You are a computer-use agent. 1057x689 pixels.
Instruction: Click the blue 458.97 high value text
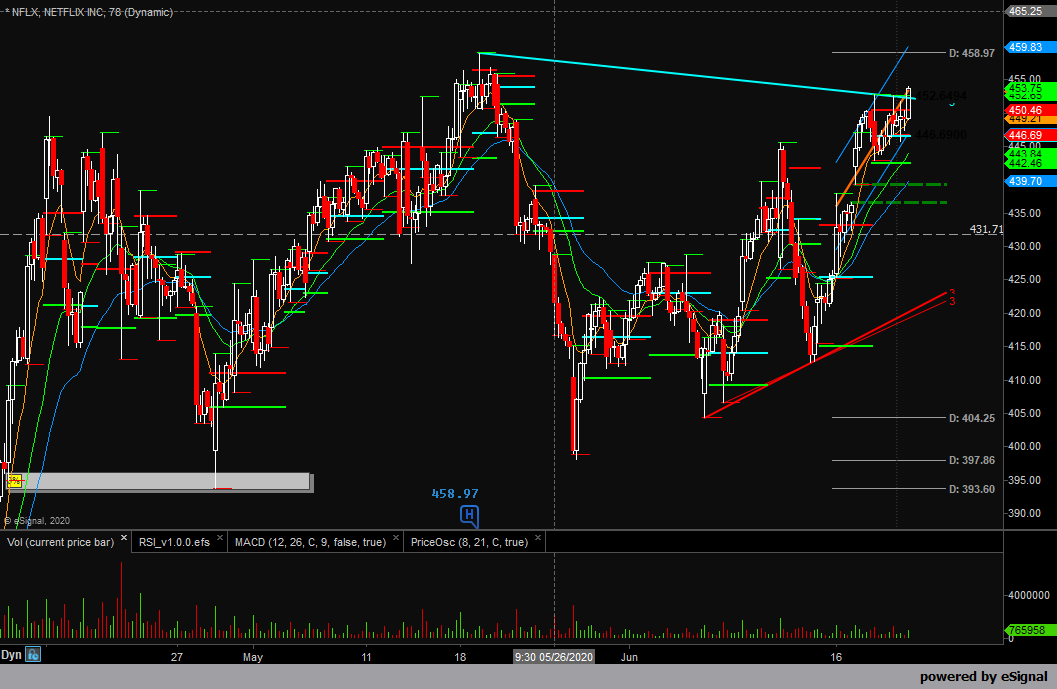point(455,494)
